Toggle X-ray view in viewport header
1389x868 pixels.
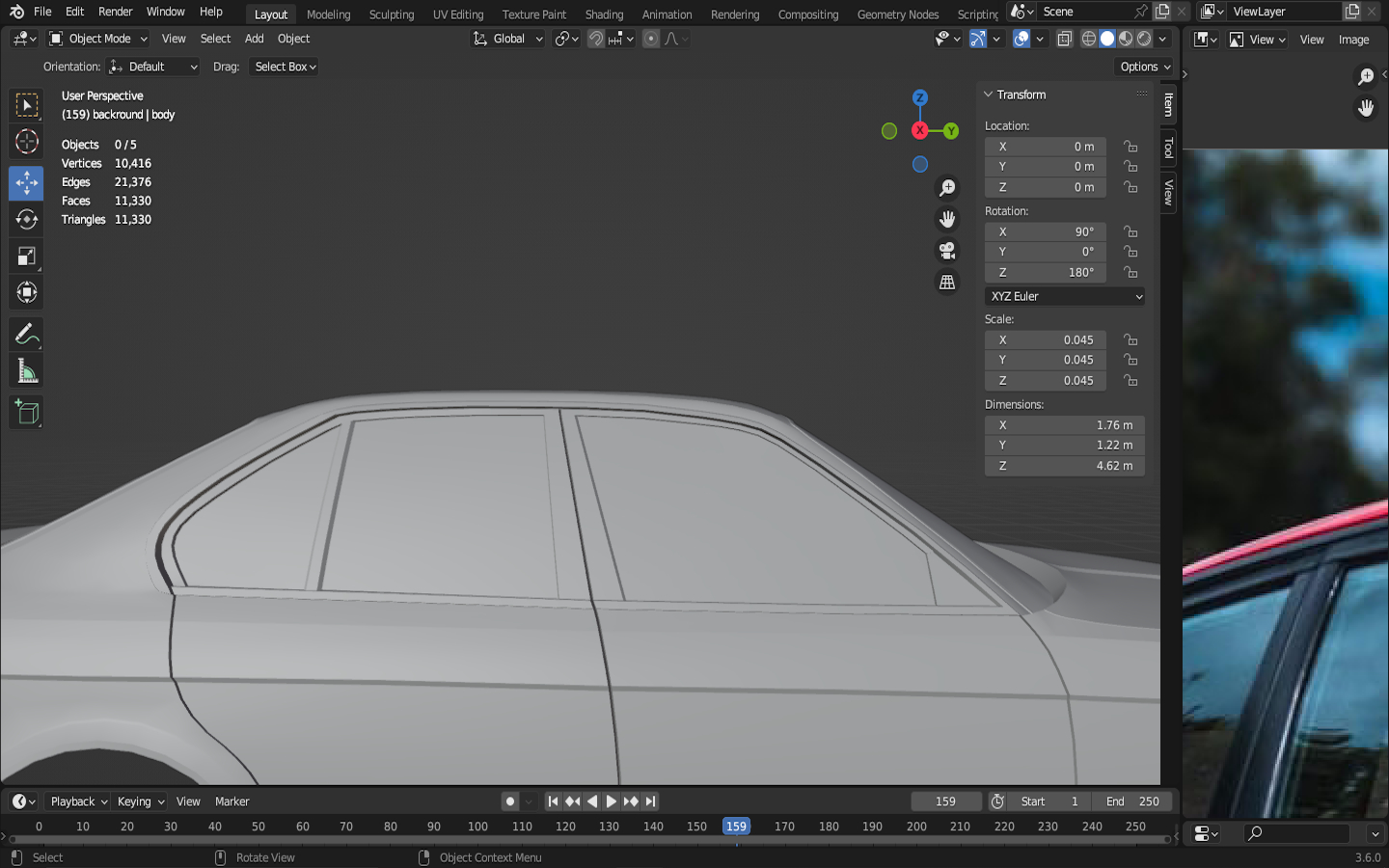click(x=1064, y=39)
